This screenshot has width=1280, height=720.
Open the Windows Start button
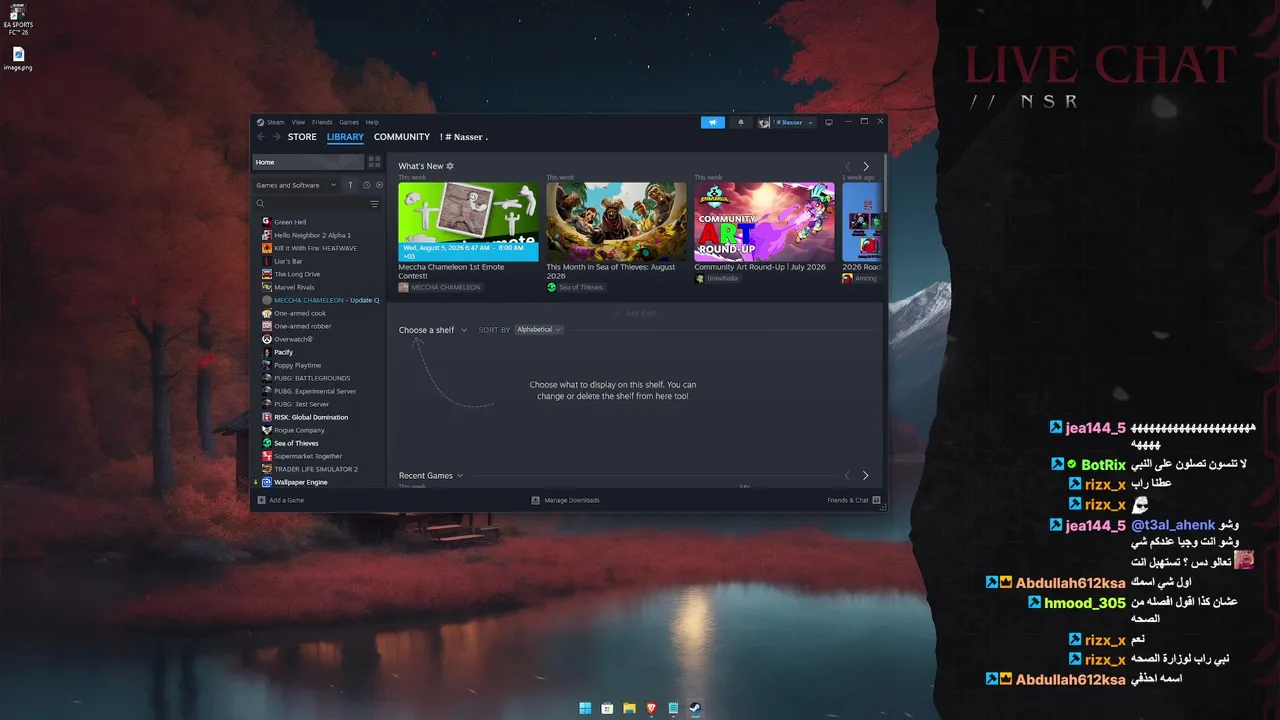point(585,708)
